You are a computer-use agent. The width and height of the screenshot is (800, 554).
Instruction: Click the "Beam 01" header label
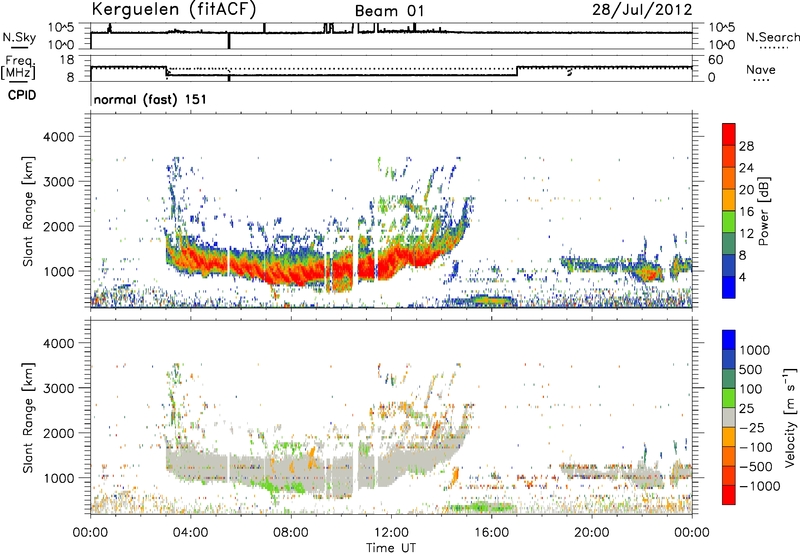pyautogui.click(x=389, y=11)
